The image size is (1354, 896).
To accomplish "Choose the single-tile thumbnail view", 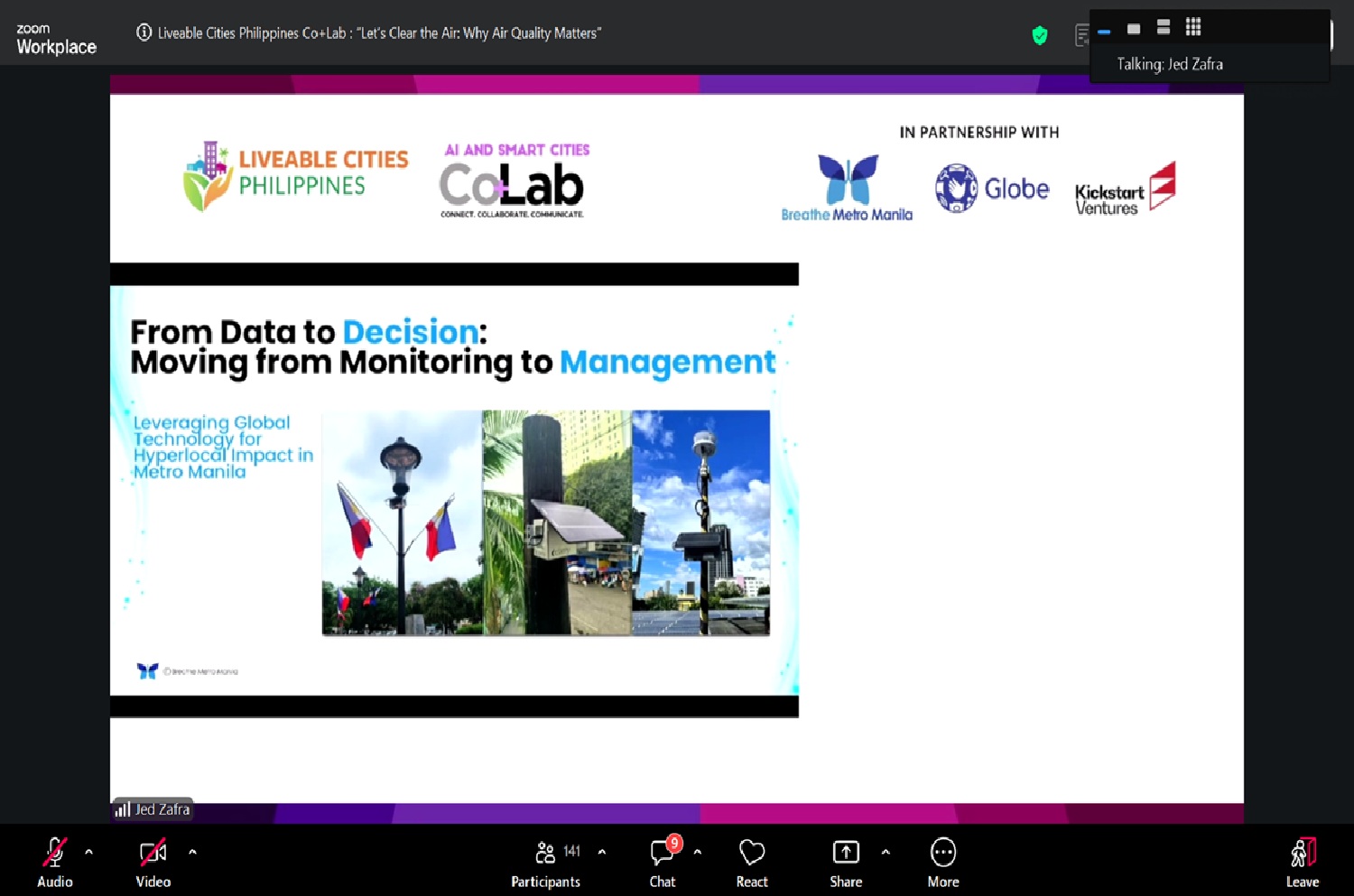I will tap(1134, 29).
